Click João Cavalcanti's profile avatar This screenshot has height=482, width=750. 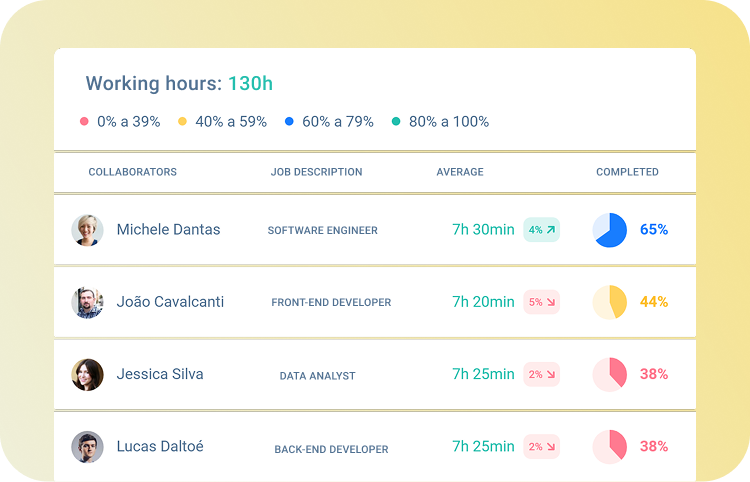(x=88, y=302)
